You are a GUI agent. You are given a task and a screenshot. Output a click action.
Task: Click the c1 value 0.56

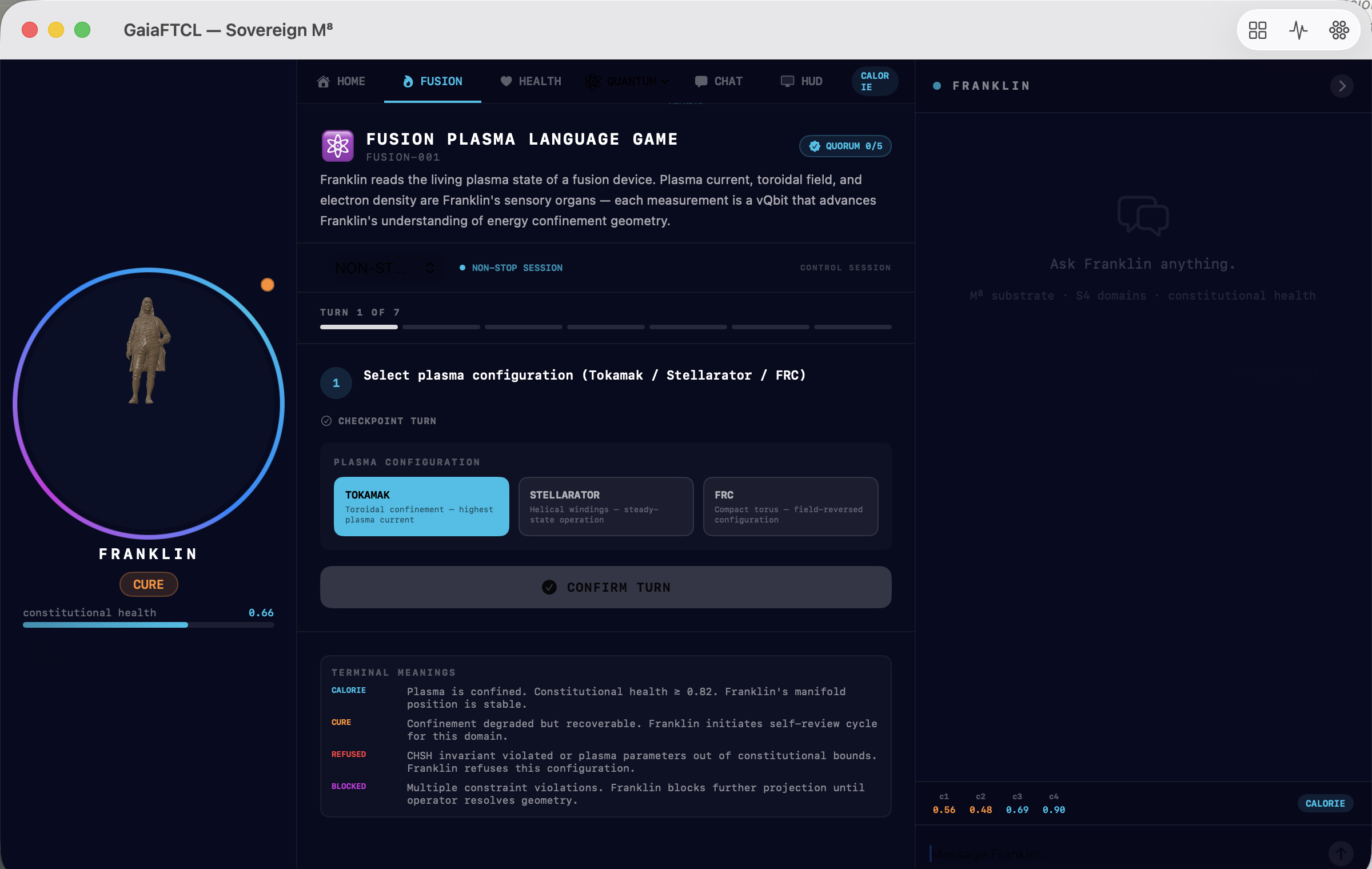944,810
